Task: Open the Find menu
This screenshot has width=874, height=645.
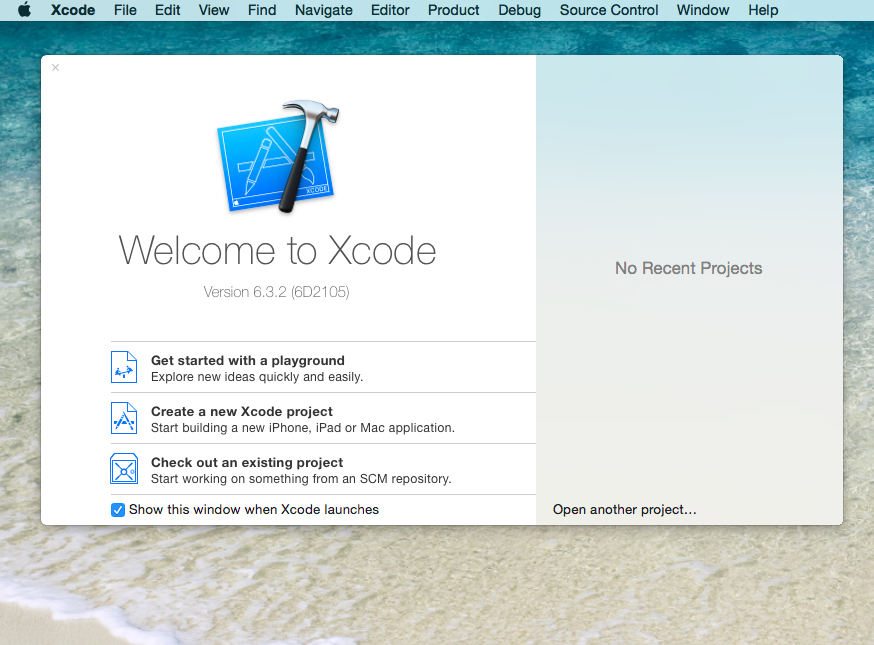Action: click(x=262, y=10)
